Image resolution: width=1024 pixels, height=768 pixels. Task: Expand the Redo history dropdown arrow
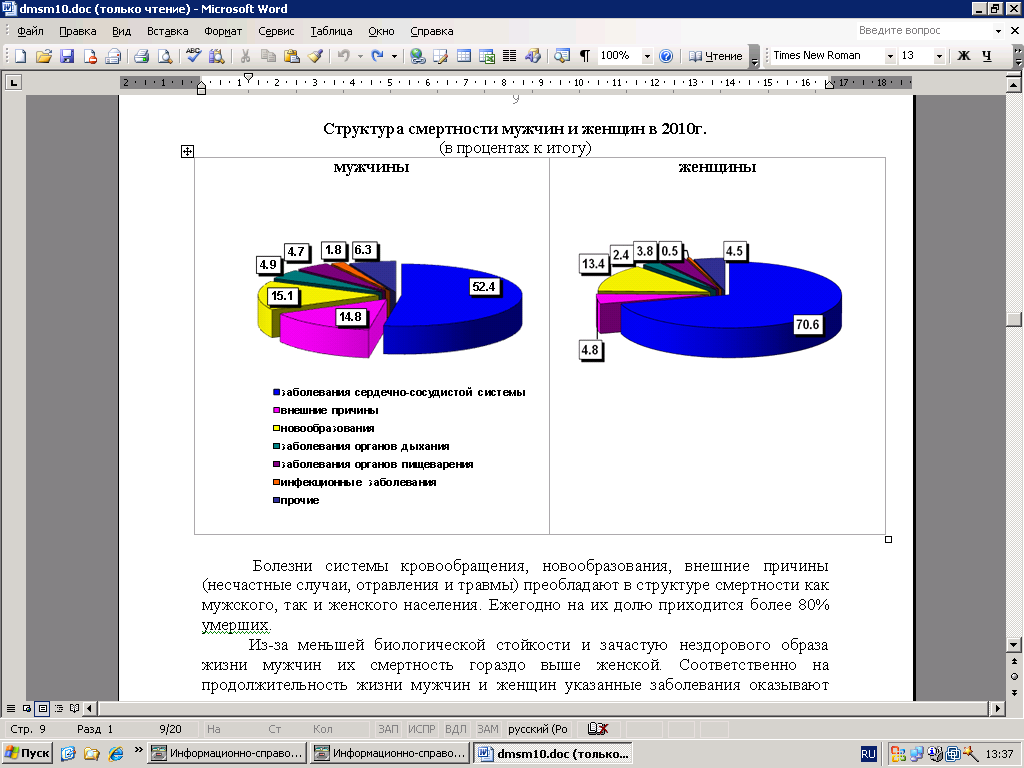[394, 56]
